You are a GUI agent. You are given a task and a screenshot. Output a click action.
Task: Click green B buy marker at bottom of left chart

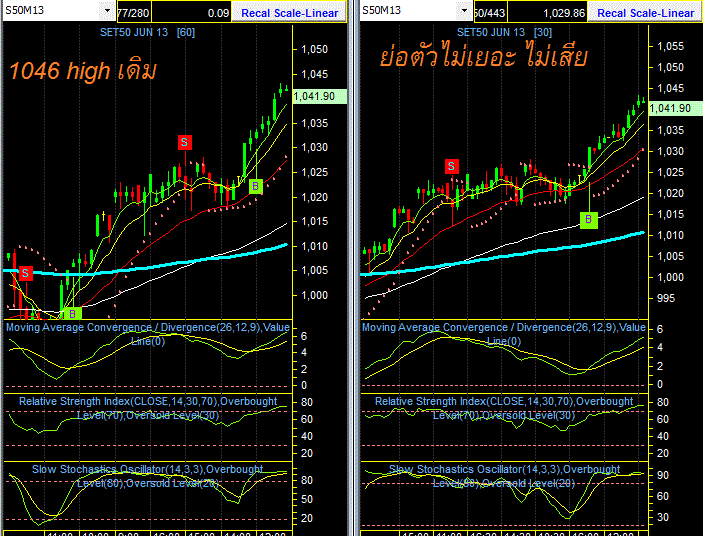coord(73,313)
